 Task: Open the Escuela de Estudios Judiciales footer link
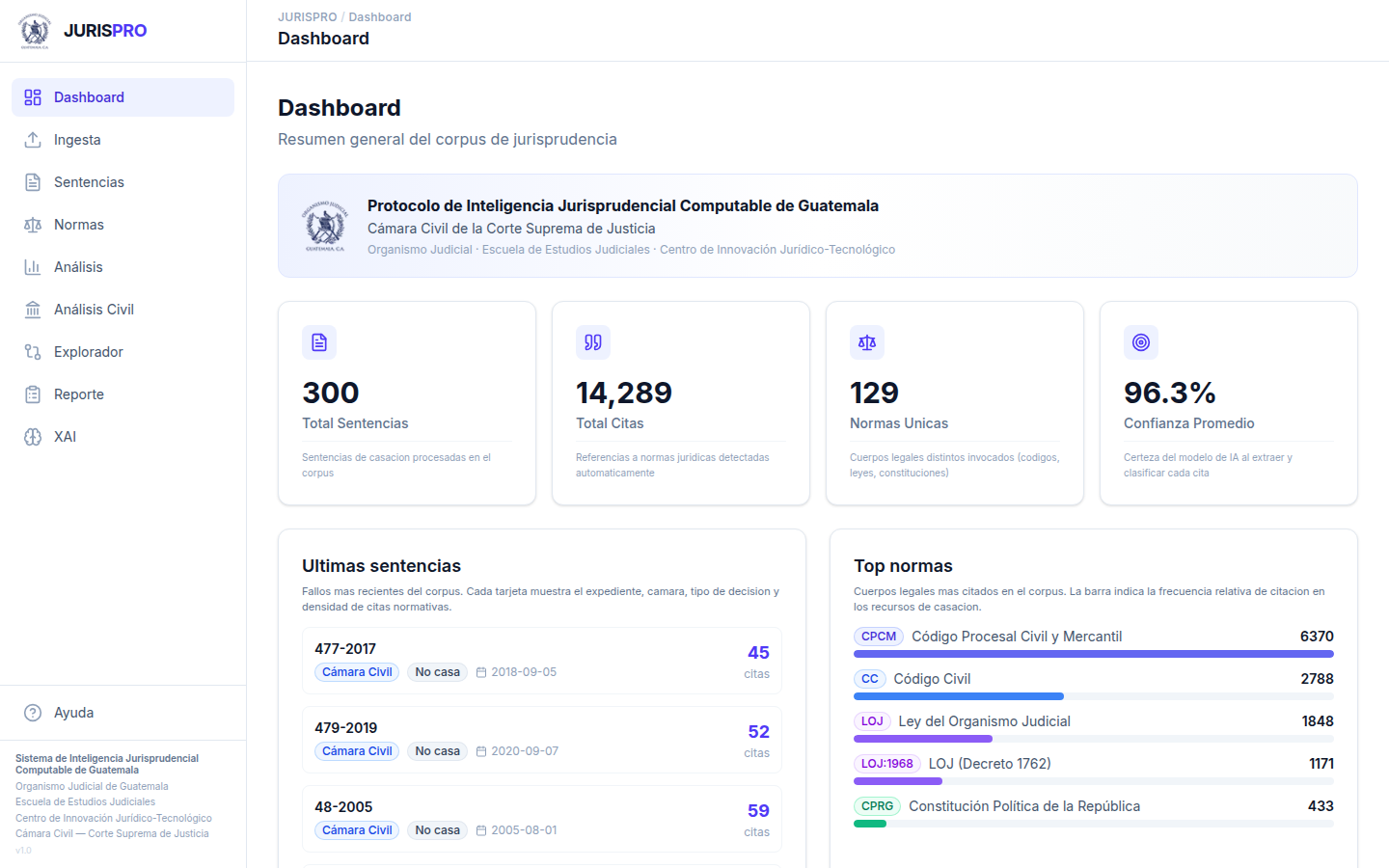tap(83, 801)
